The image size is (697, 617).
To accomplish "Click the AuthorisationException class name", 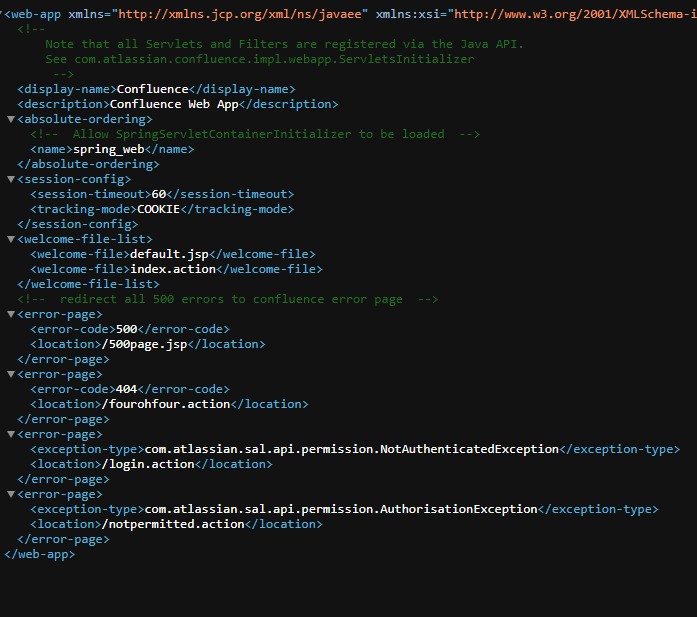I will (341, 509).
